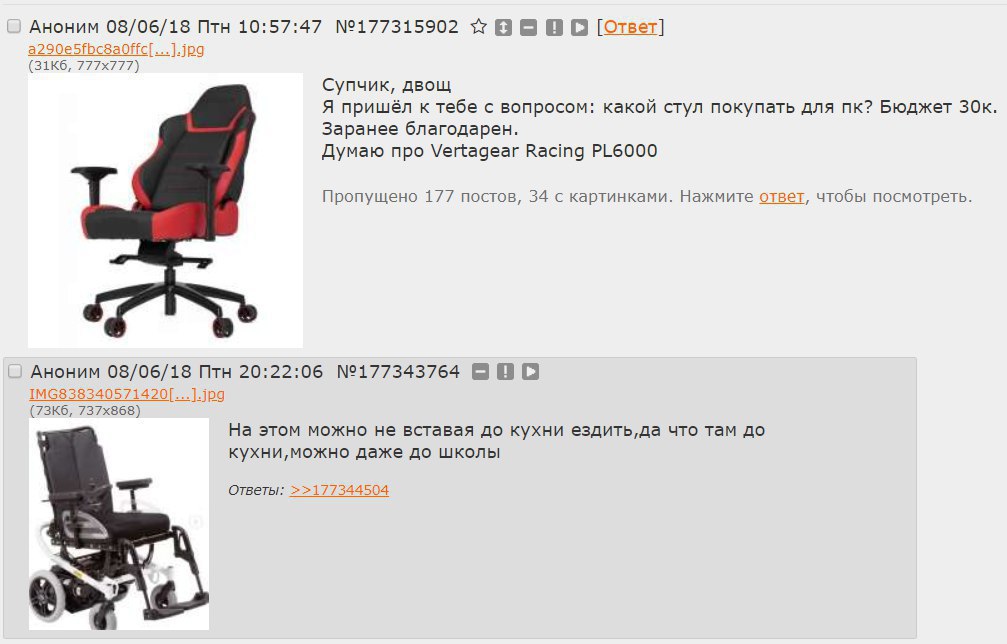Expand the gaming chair thumbnail image
Viewport: 1007px width, 644px height.
[165, 210]
